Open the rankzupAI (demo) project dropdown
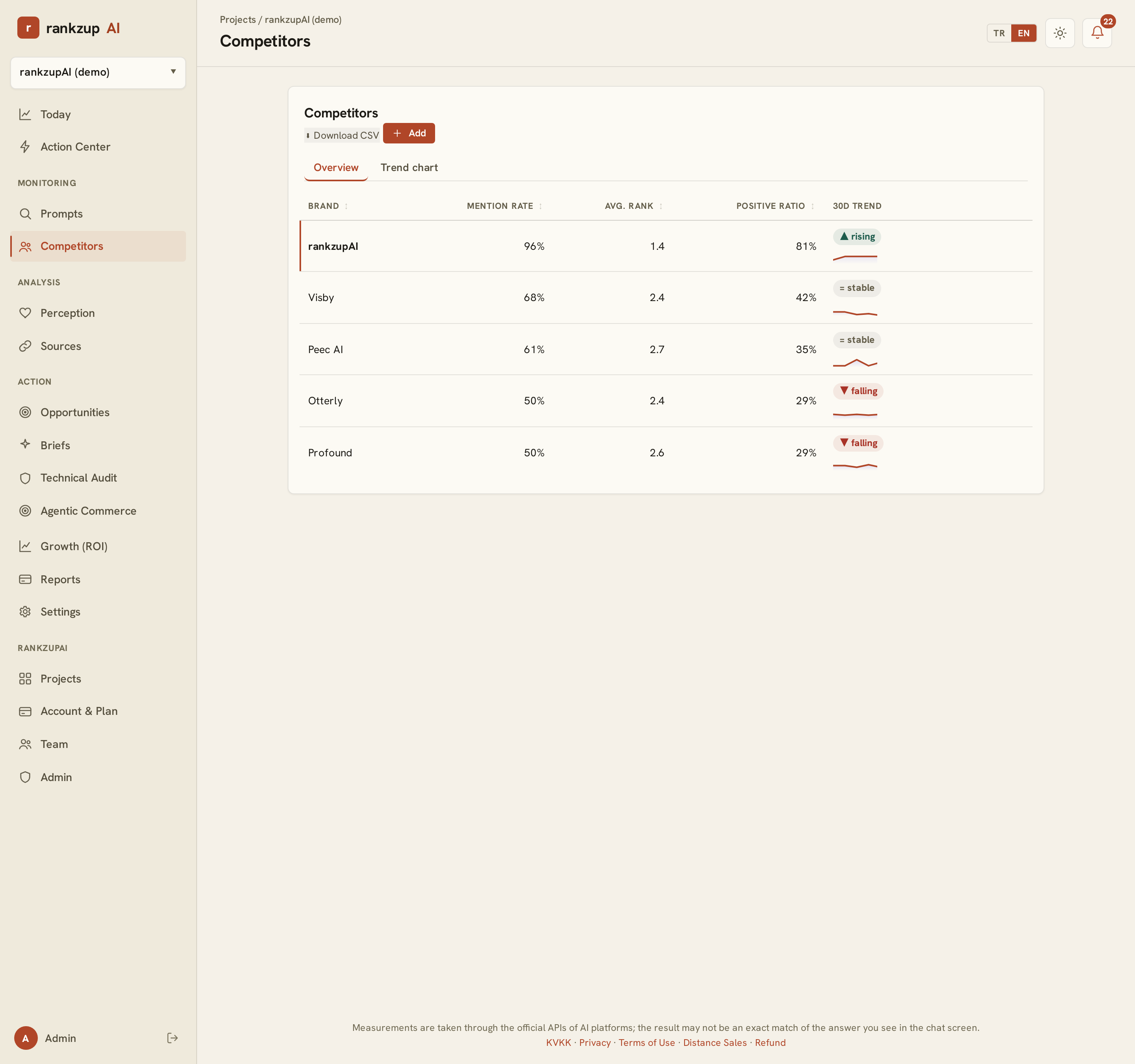This screenshot has width=1135, height=1064. tap(98, 72)
